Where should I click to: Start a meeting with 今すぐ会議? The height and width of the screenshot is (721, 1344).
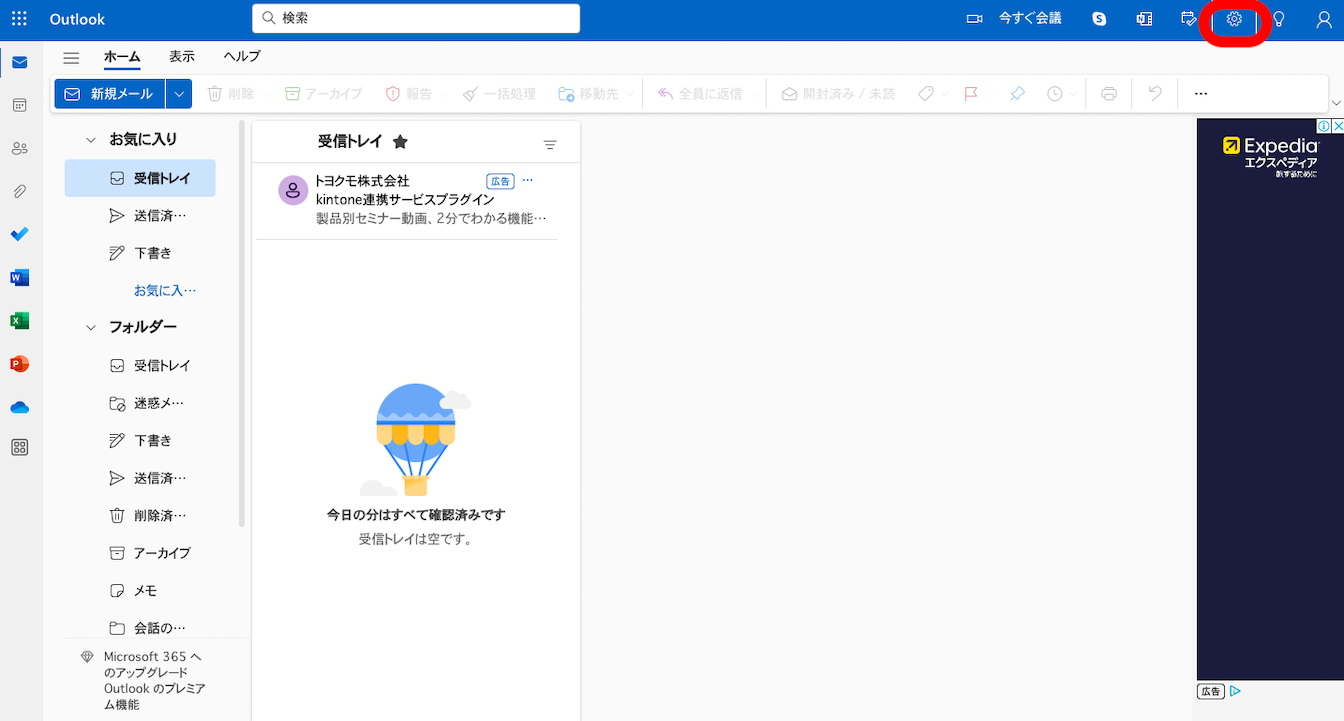point(1015,19)
